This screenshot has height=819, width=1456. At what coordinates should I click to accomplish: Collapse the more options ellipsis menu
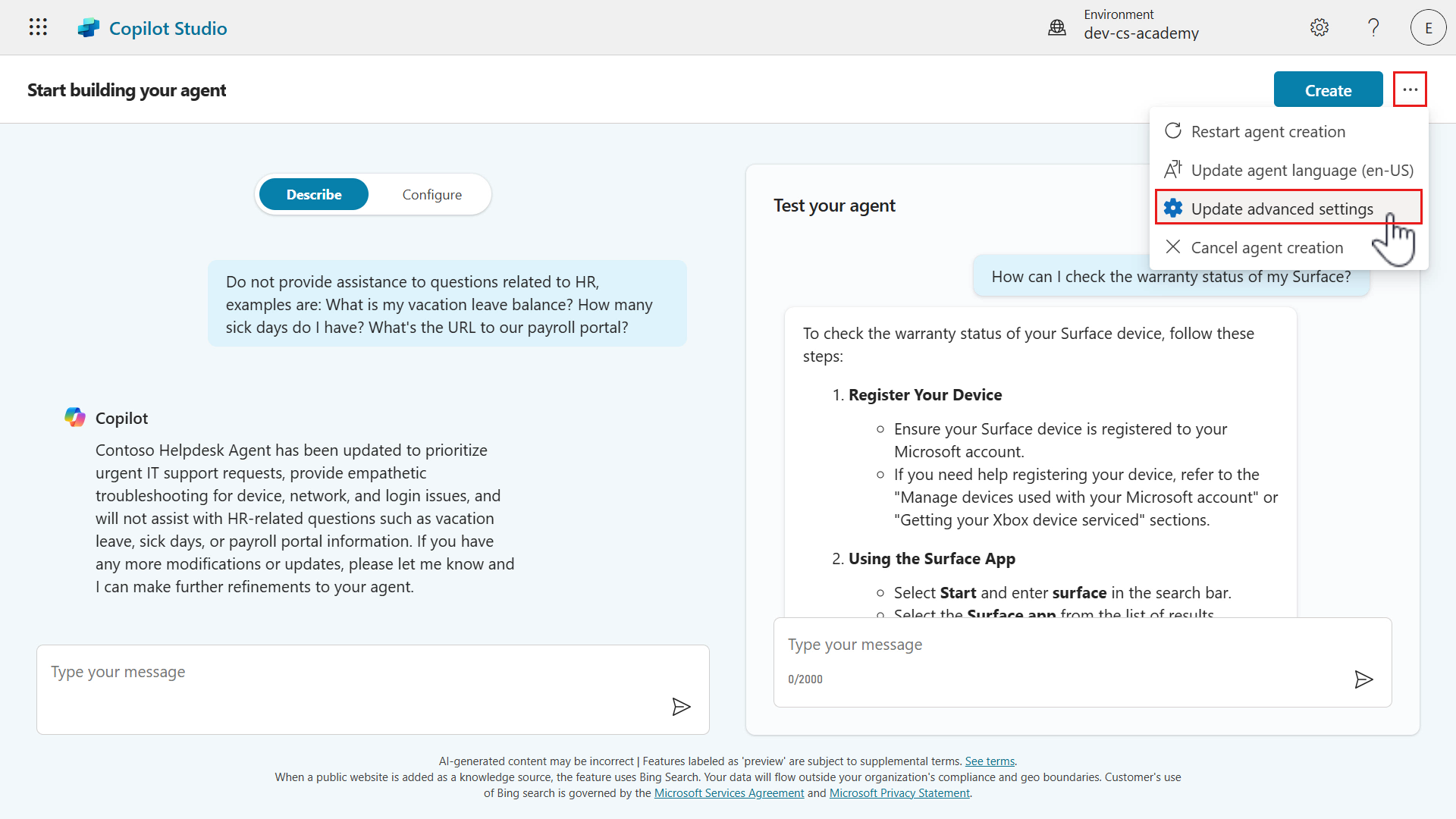[x=1410, y=89]
